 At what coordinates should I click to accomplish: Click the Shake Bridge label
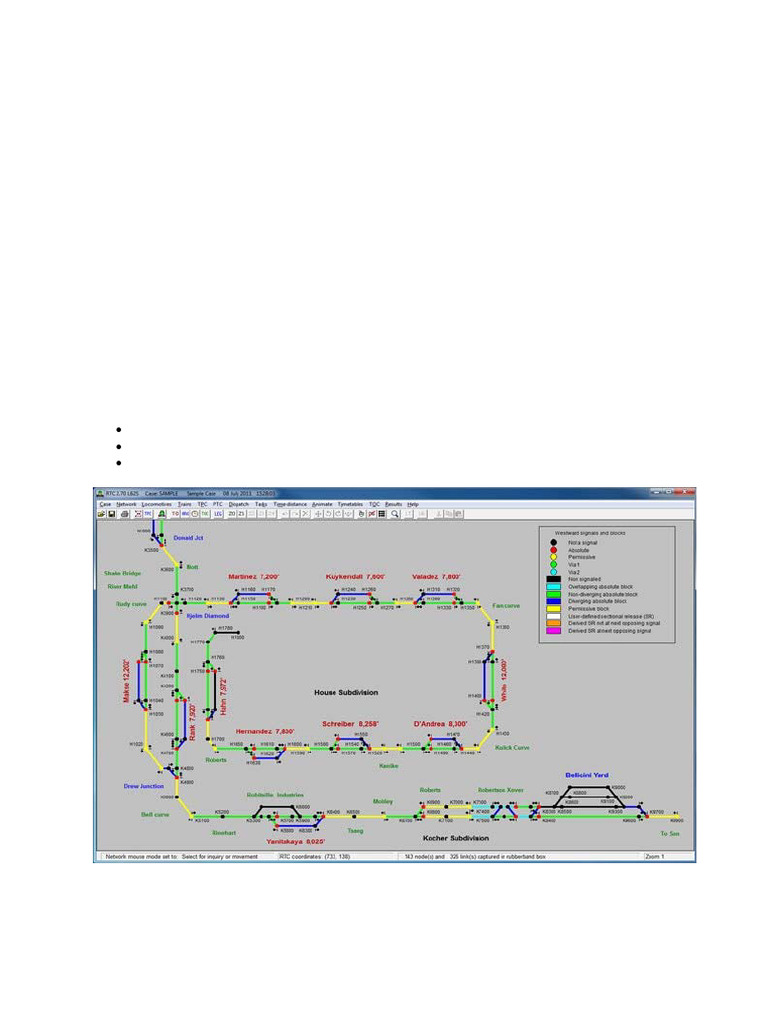pos(122,573)
